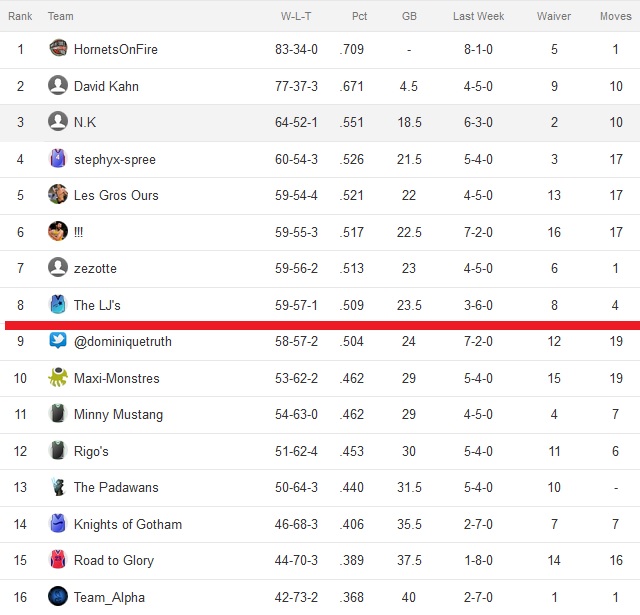Image resolution: width=640 pixels, height=615 pixels.
Task: Click The Padawans team avatar
Action: (58, 486)
